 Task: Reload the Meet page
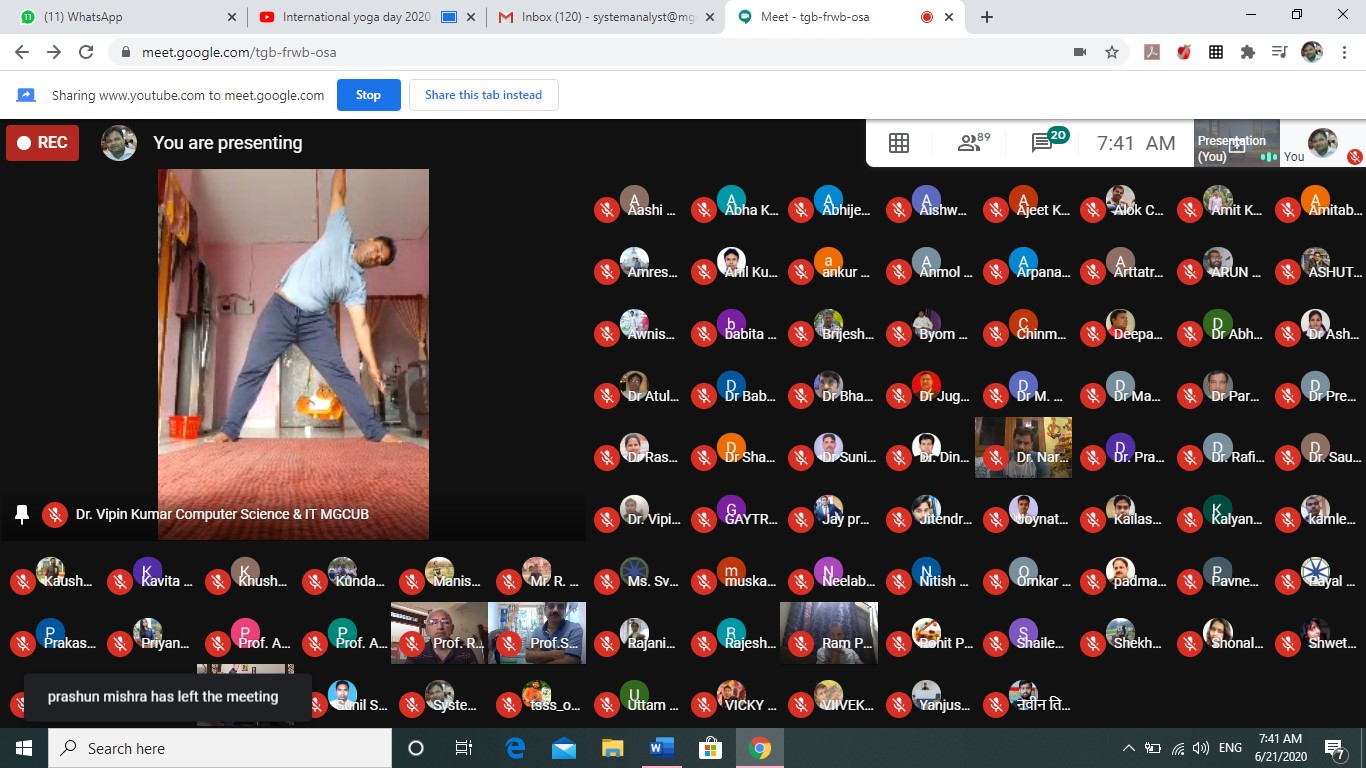coord(86,52)
